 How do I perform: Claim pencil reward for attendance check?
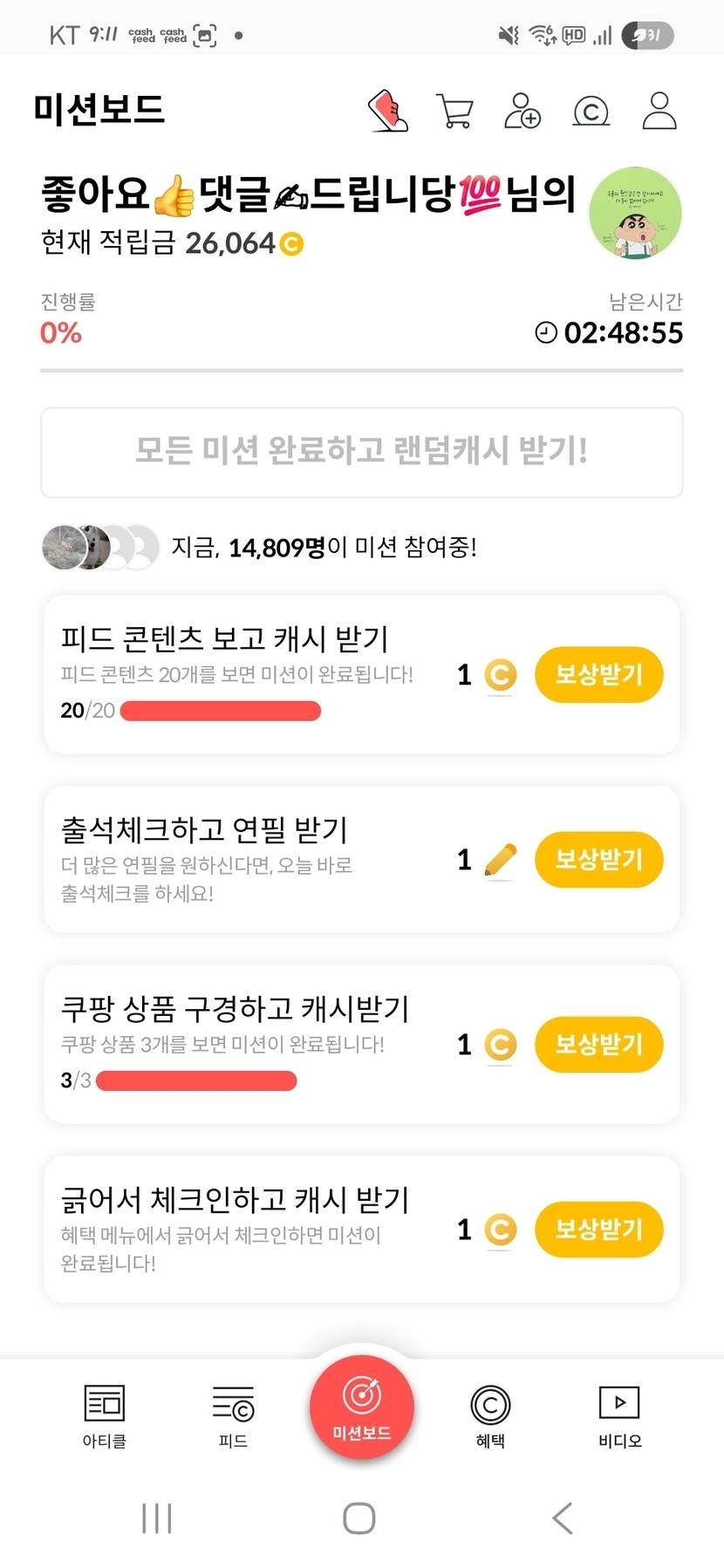pyautogui.click(x=598, y=860)
